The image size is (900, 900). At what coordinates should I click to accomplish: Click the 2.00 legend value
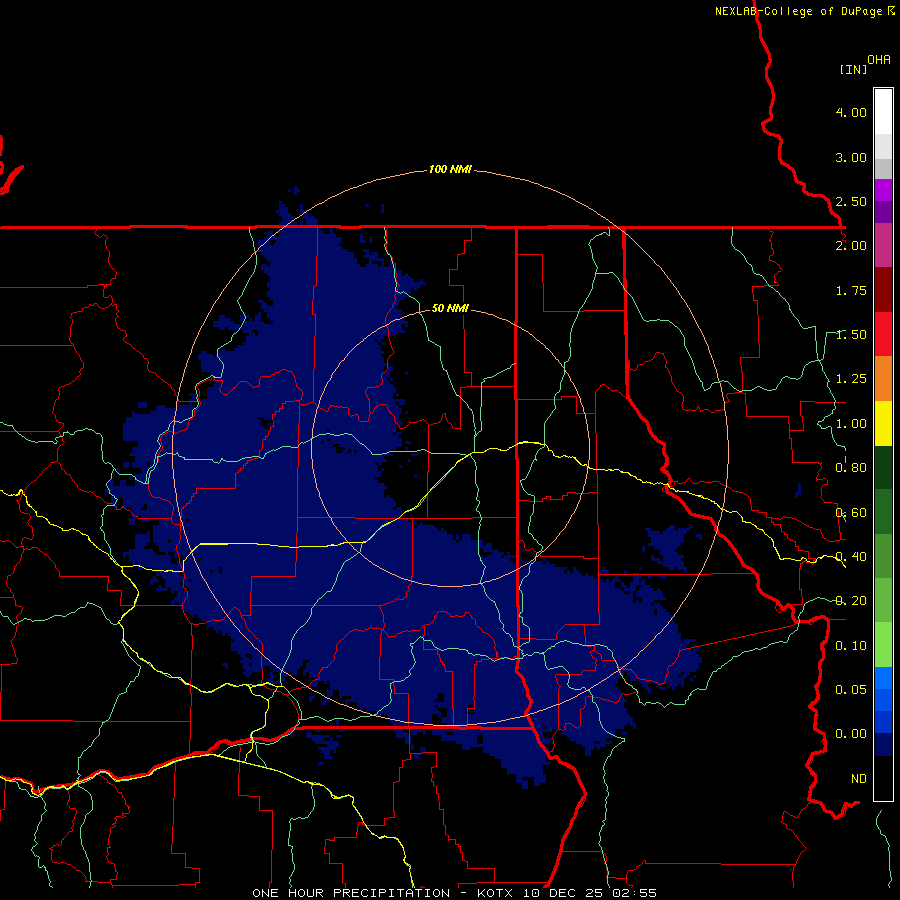coord(851,246)
